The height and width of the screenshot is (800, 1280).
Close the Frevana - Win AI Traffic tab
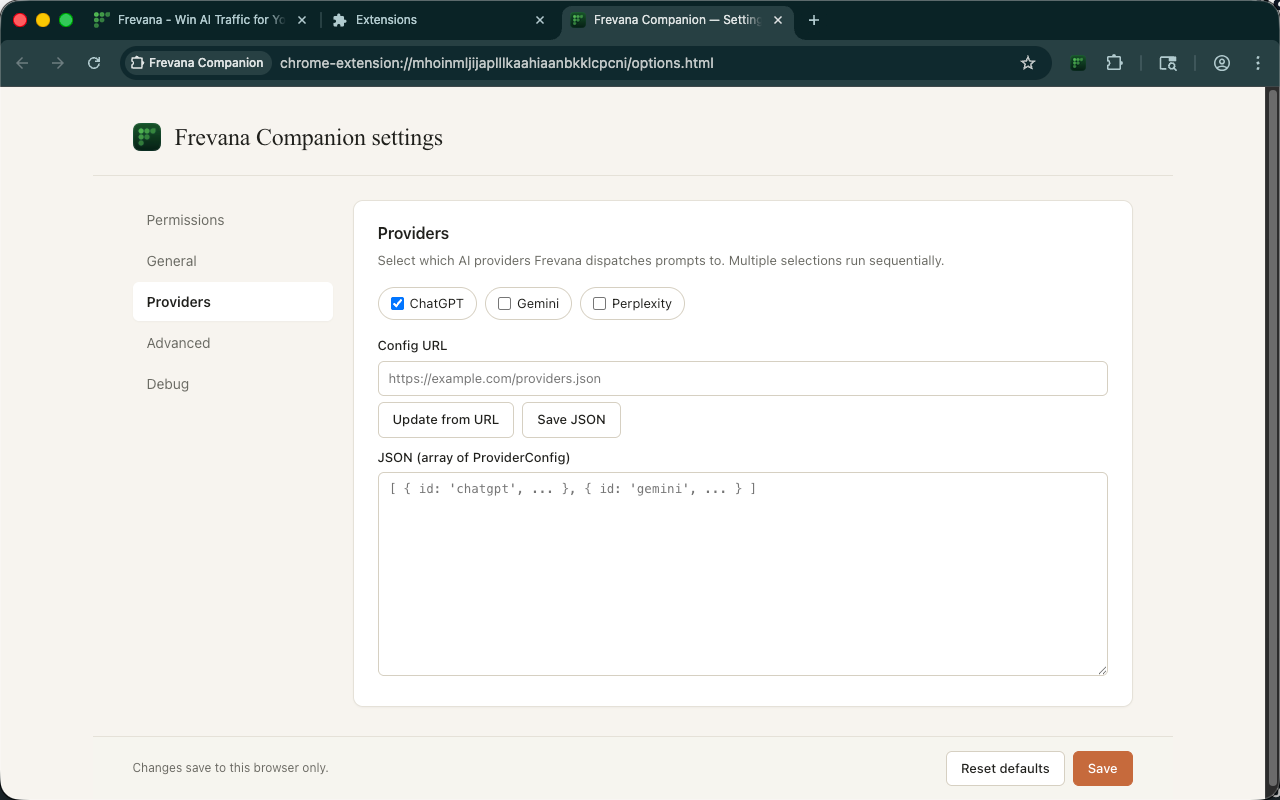coord(302,20)
